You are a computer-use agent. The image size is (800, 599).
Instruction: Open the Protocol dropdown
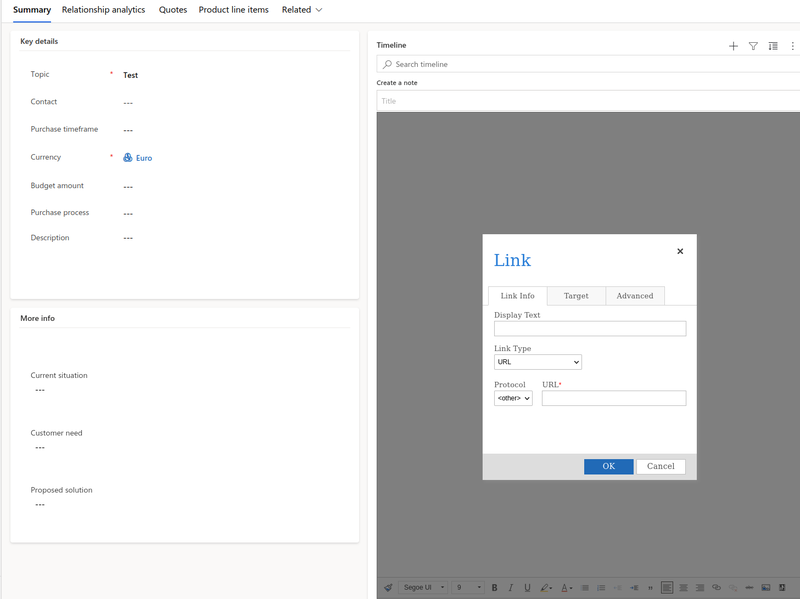513,398
